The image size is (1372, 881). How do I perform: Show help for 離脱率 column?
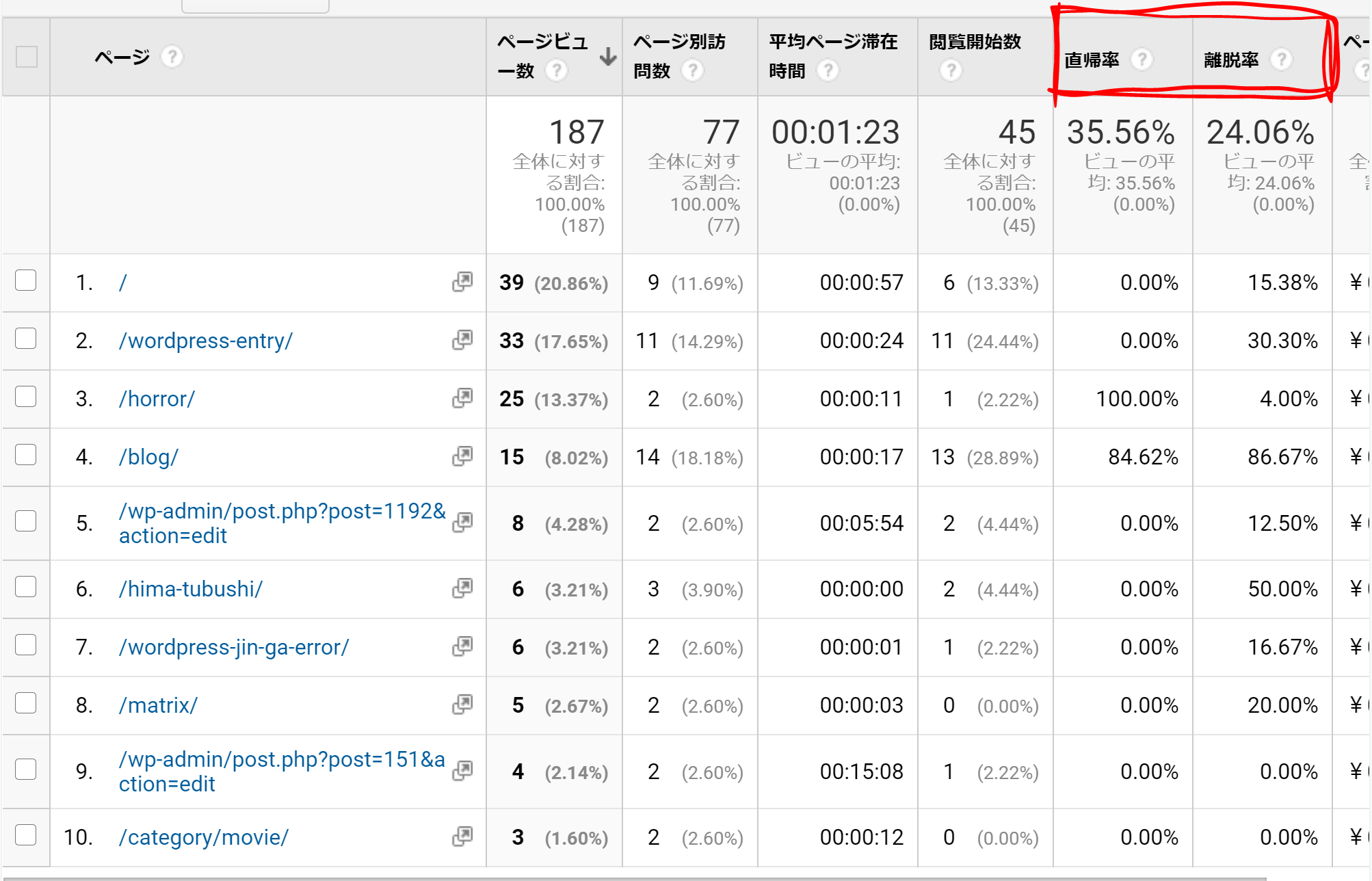coord(1281,60)
